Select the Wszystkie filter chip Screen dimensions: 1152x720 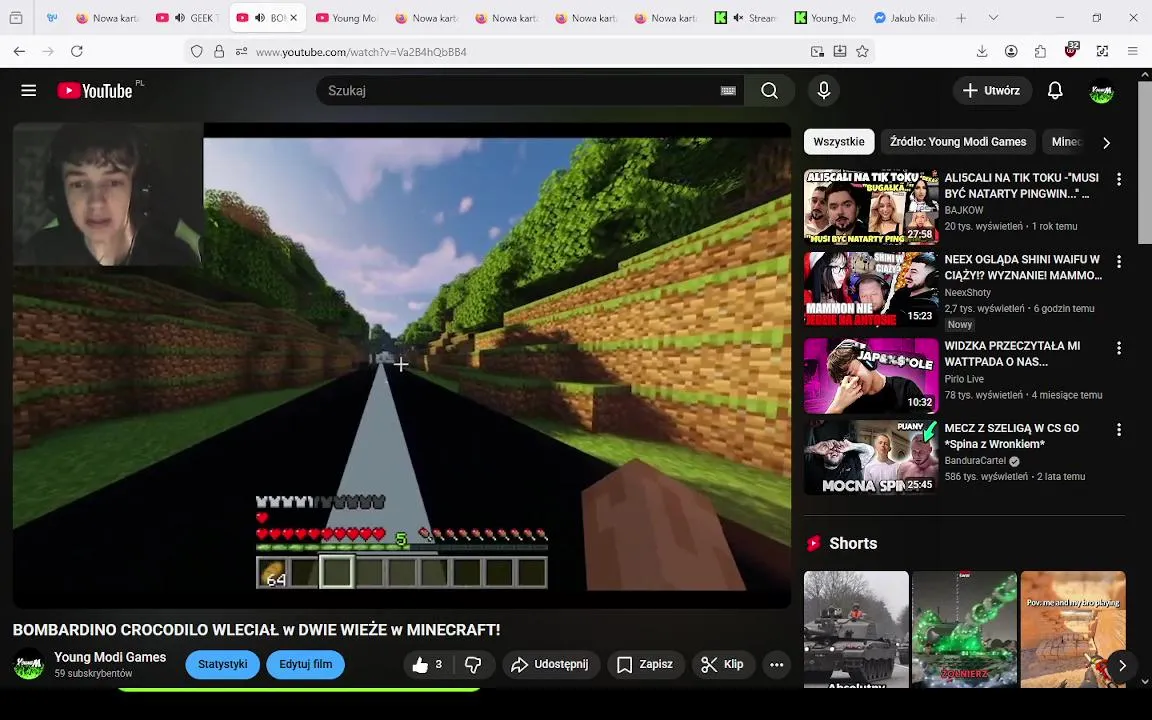click(x=839, y=142)
